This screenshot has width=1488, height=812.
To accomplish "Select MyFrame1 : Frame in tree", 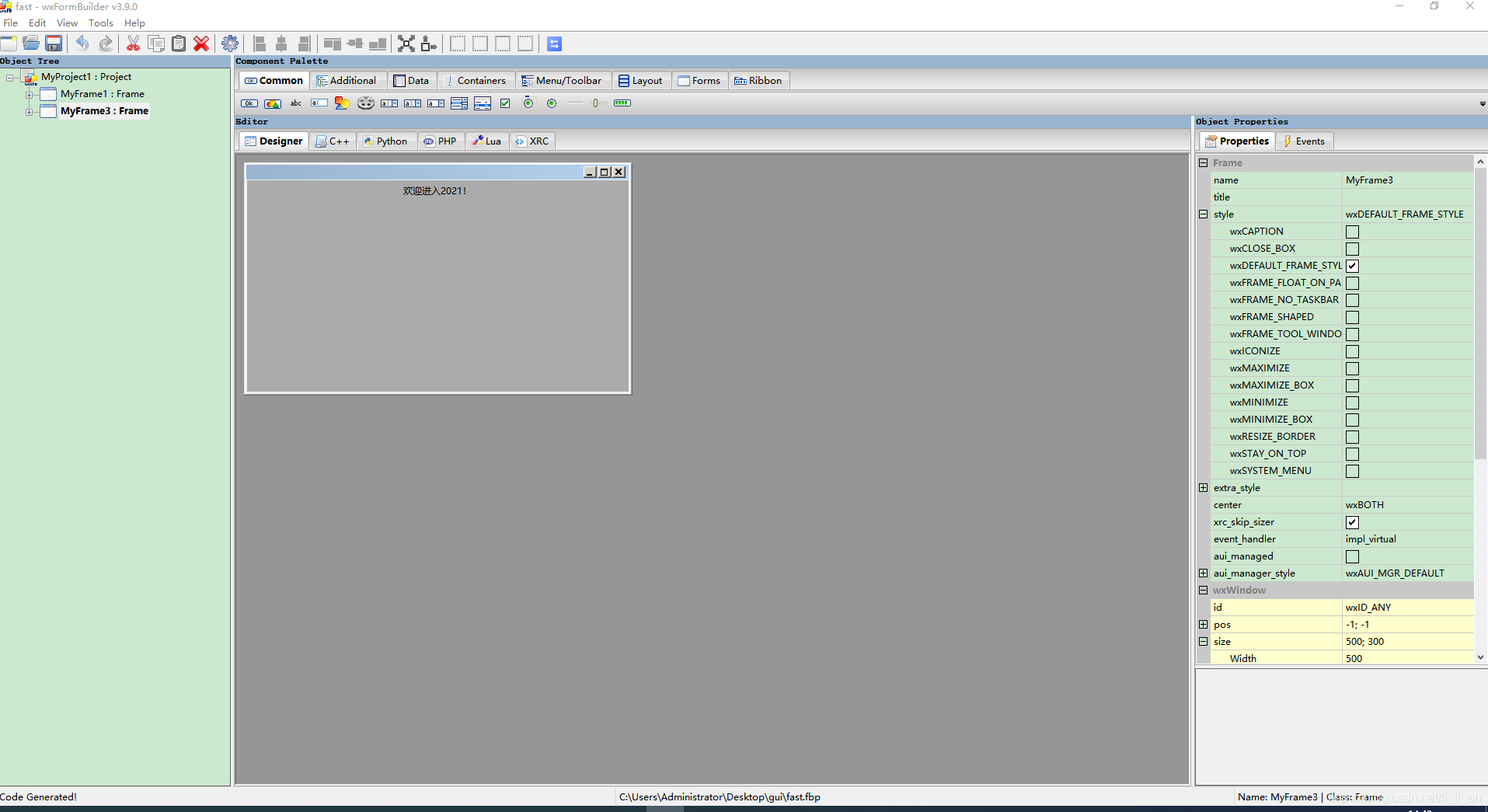I will click(x=103, y=94).
